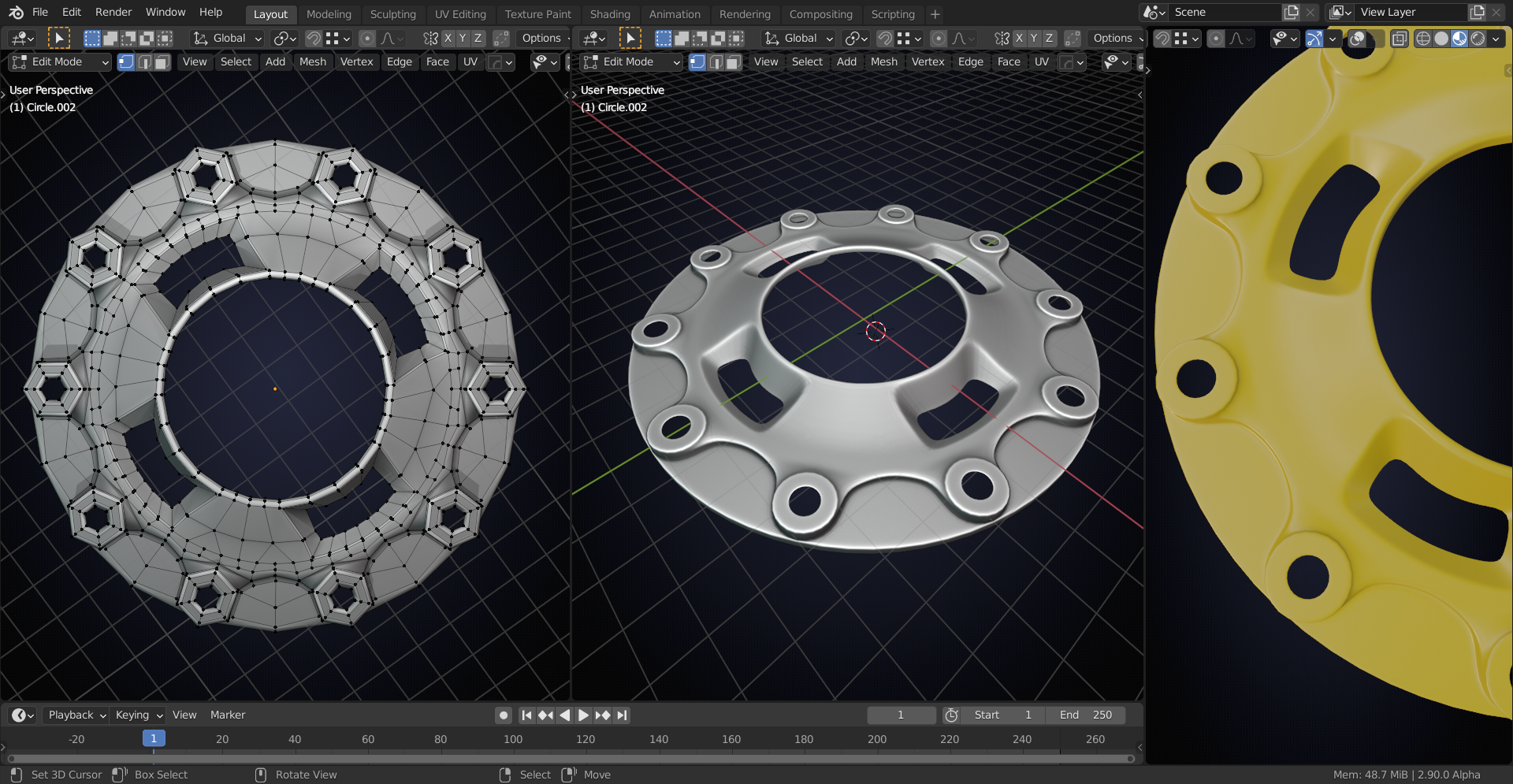This screenshot has height=784, width=1513.
Task: Disable gizmo display in rightmost viewport
Action: 1314,39
